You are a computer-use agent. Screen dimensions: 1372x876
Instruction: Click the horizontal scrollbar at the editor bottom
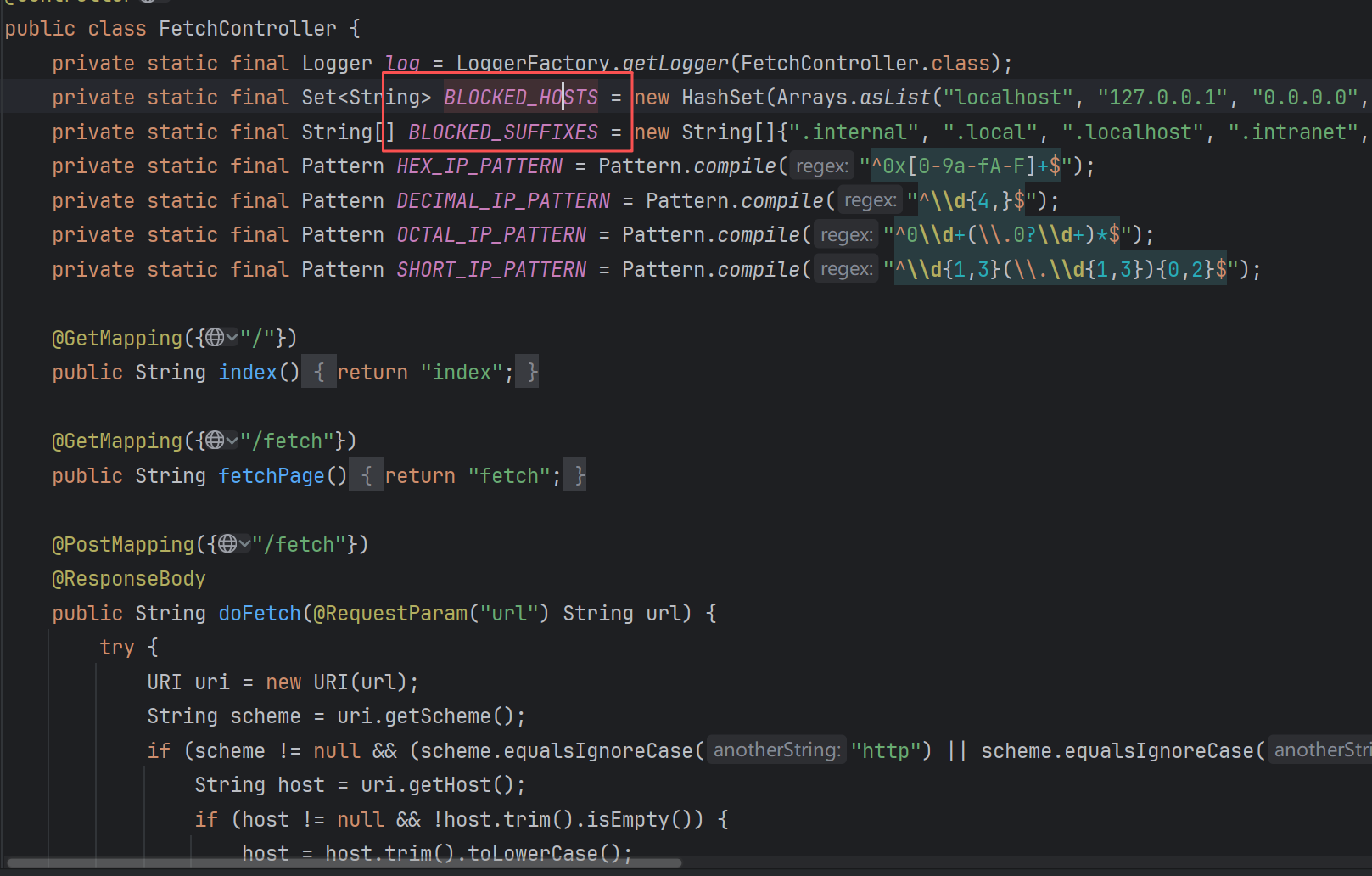coord(344,863)
